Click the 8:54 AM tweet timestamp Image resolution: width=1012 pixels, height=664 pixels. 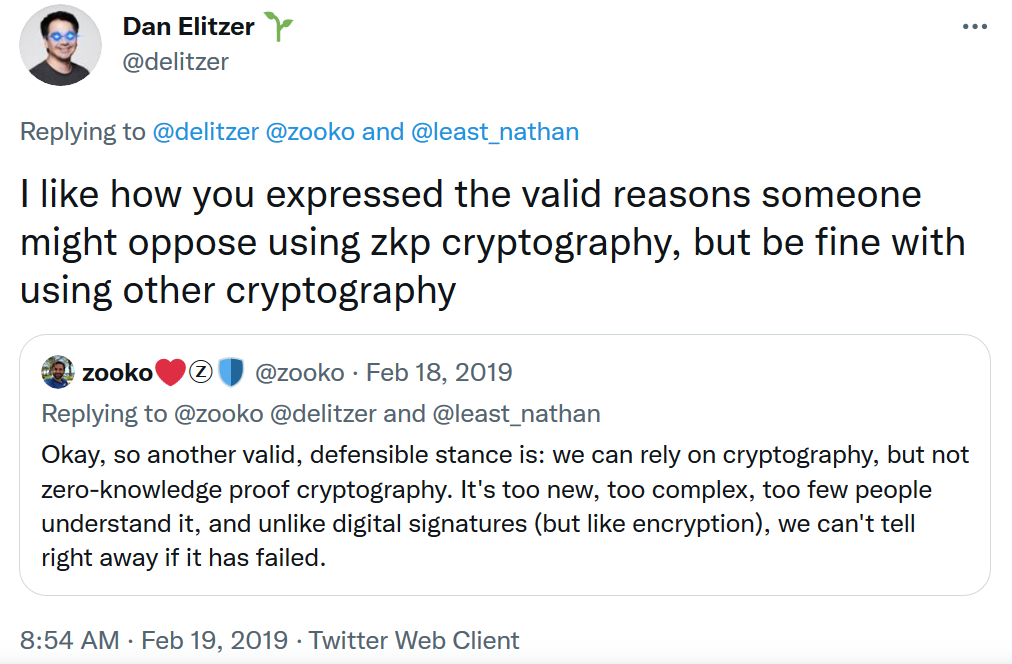pos(70,640)
